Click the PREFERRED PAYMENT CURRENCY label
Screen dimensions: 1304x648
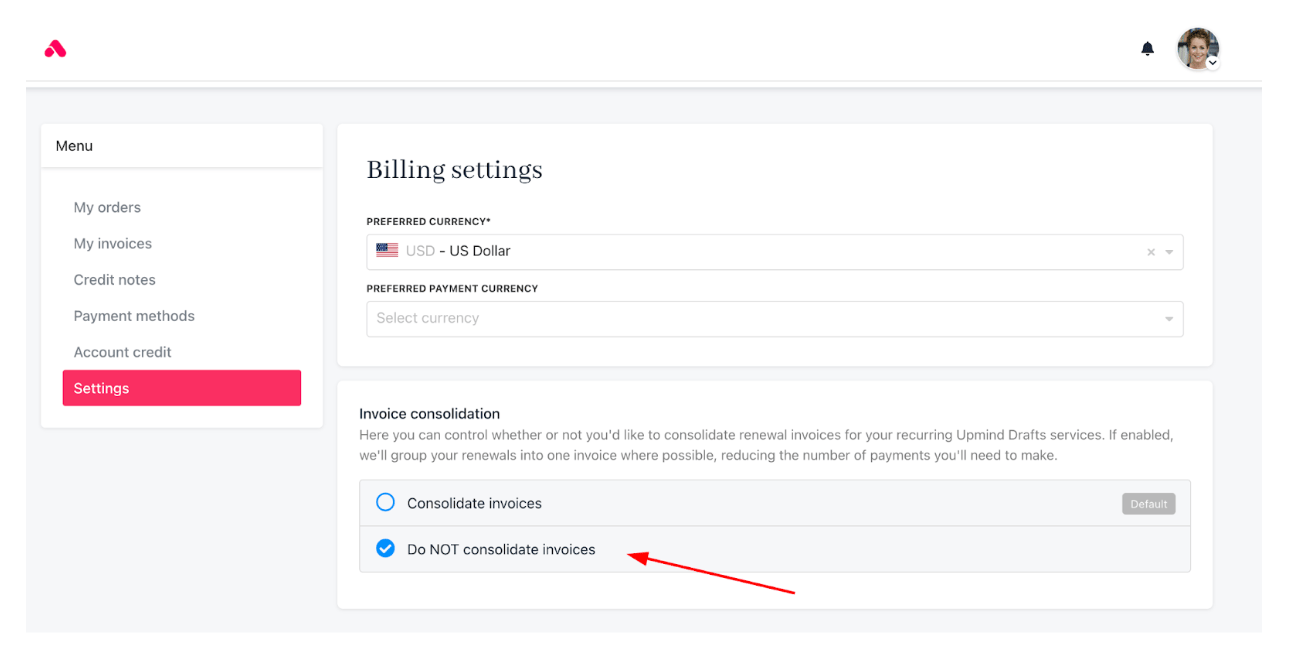(452, 288)
